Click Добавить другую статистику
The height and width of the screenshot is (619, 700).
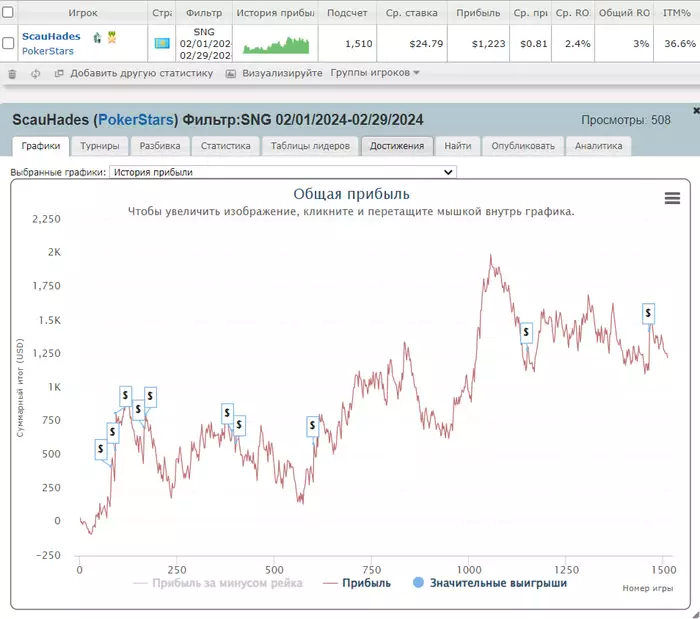[142, 73]
